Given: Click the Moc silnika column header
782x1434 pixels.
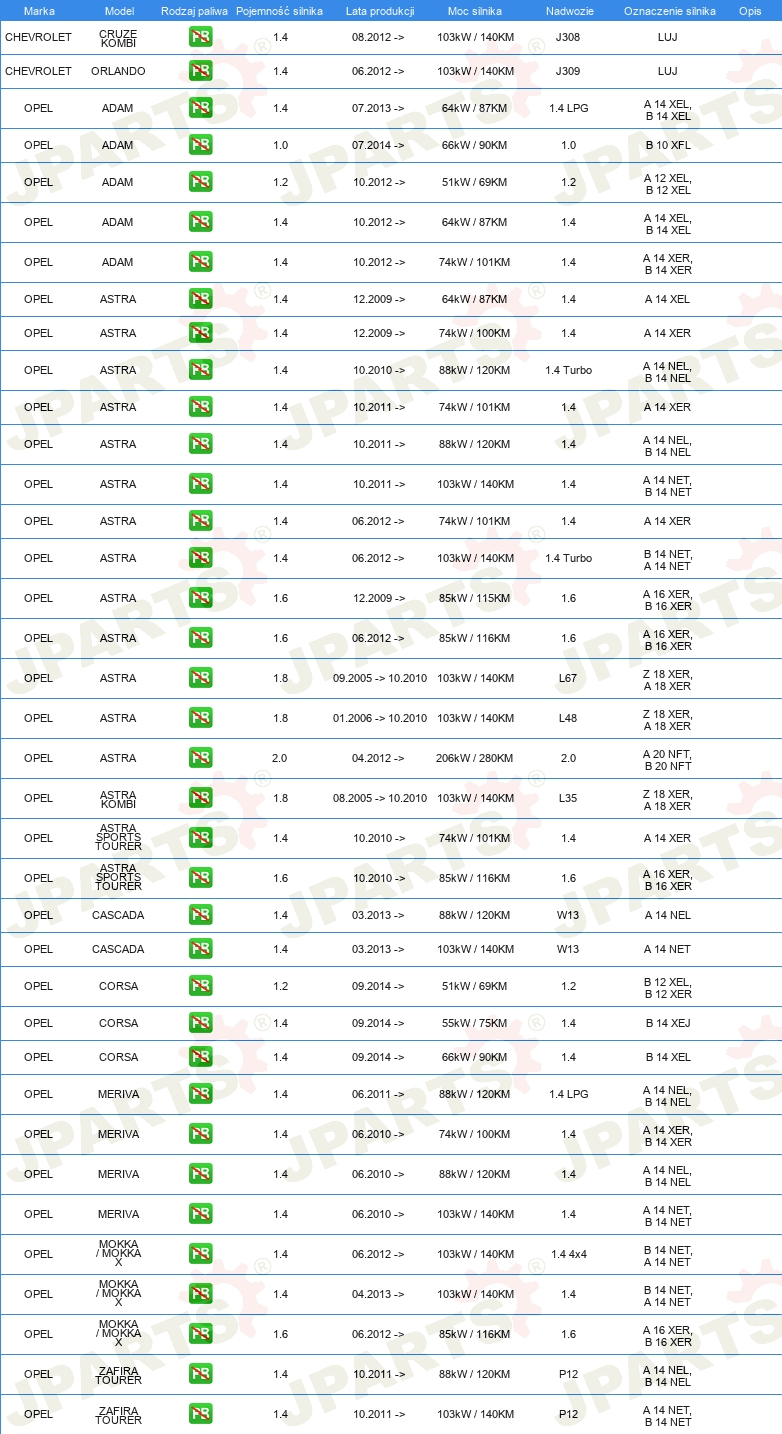Looking at the screenshot, I should tap(475, 11).
